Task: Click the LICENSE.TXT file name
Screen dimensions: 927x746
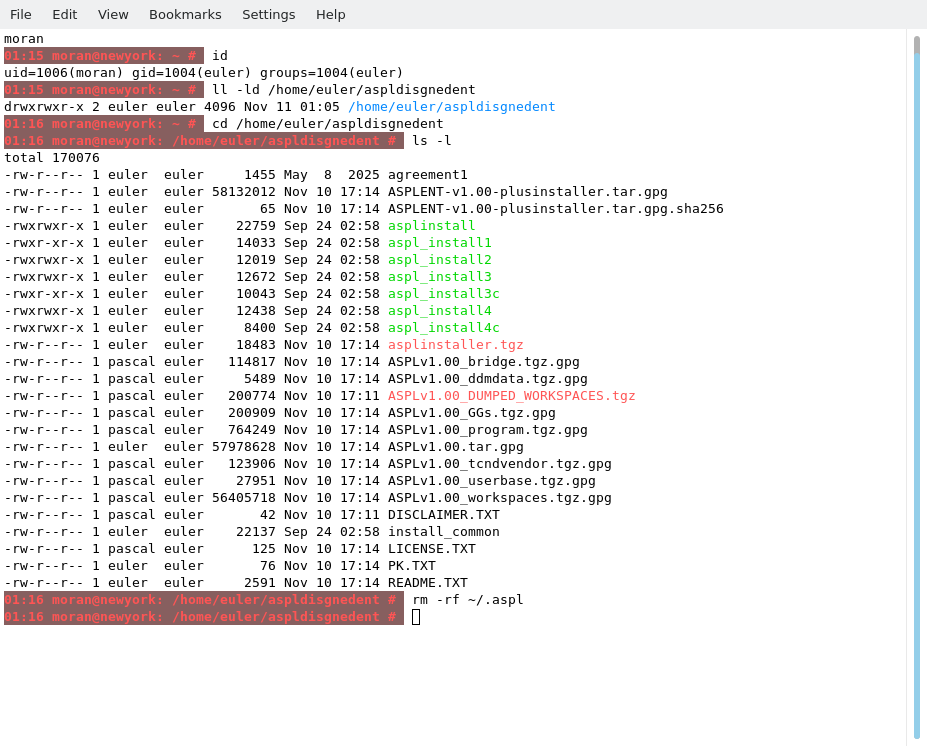Action: (431, 549)
